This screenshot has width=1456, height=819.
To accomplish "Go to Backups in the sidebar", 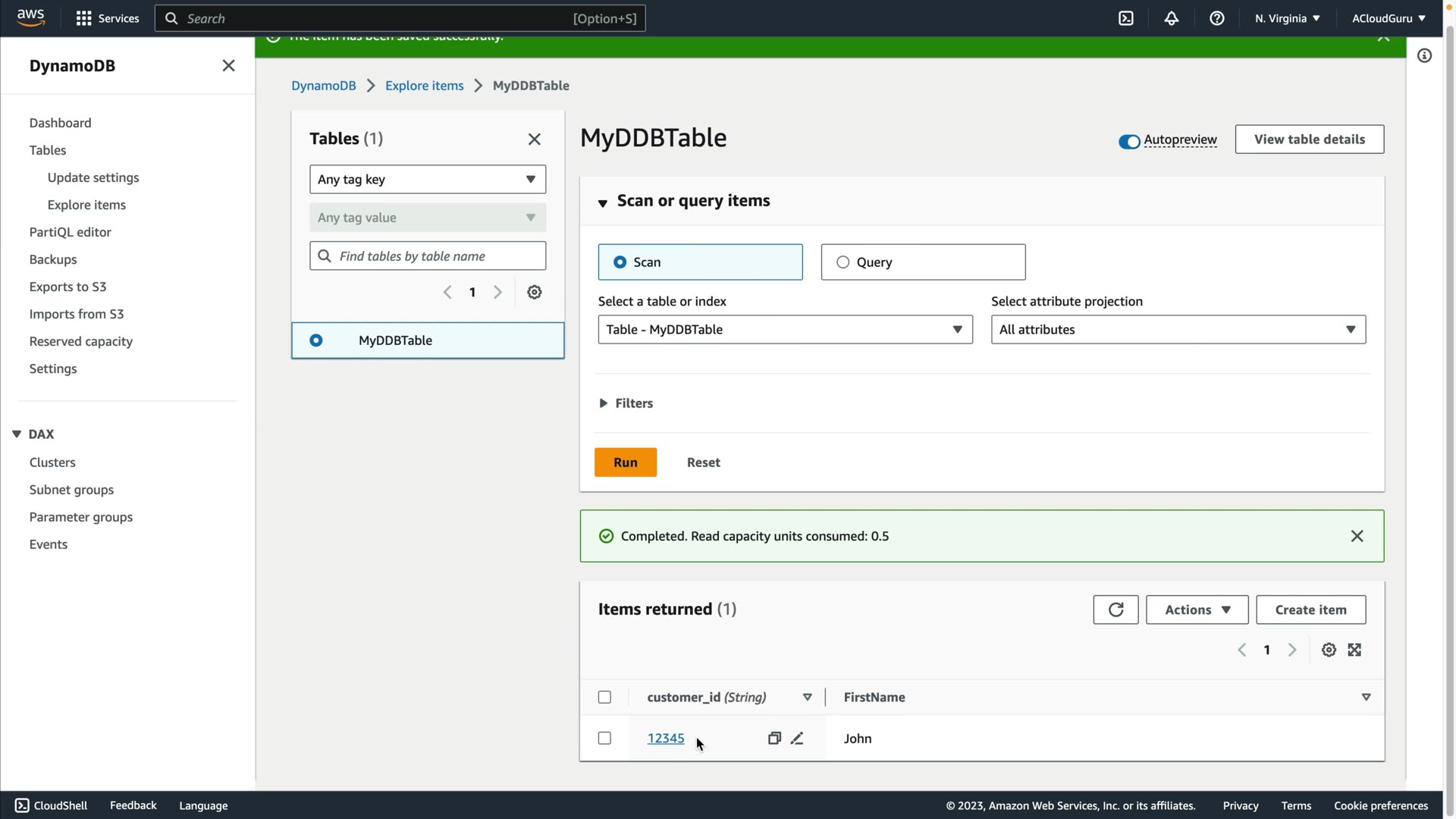I will [x=53, y=259].
